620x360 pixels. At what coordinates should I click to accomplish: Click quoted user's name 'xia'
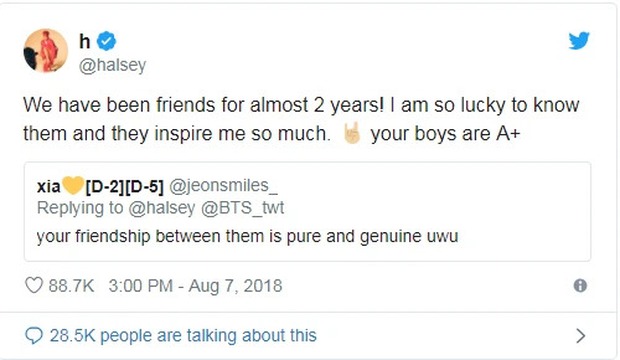click(x=49, y=186)
